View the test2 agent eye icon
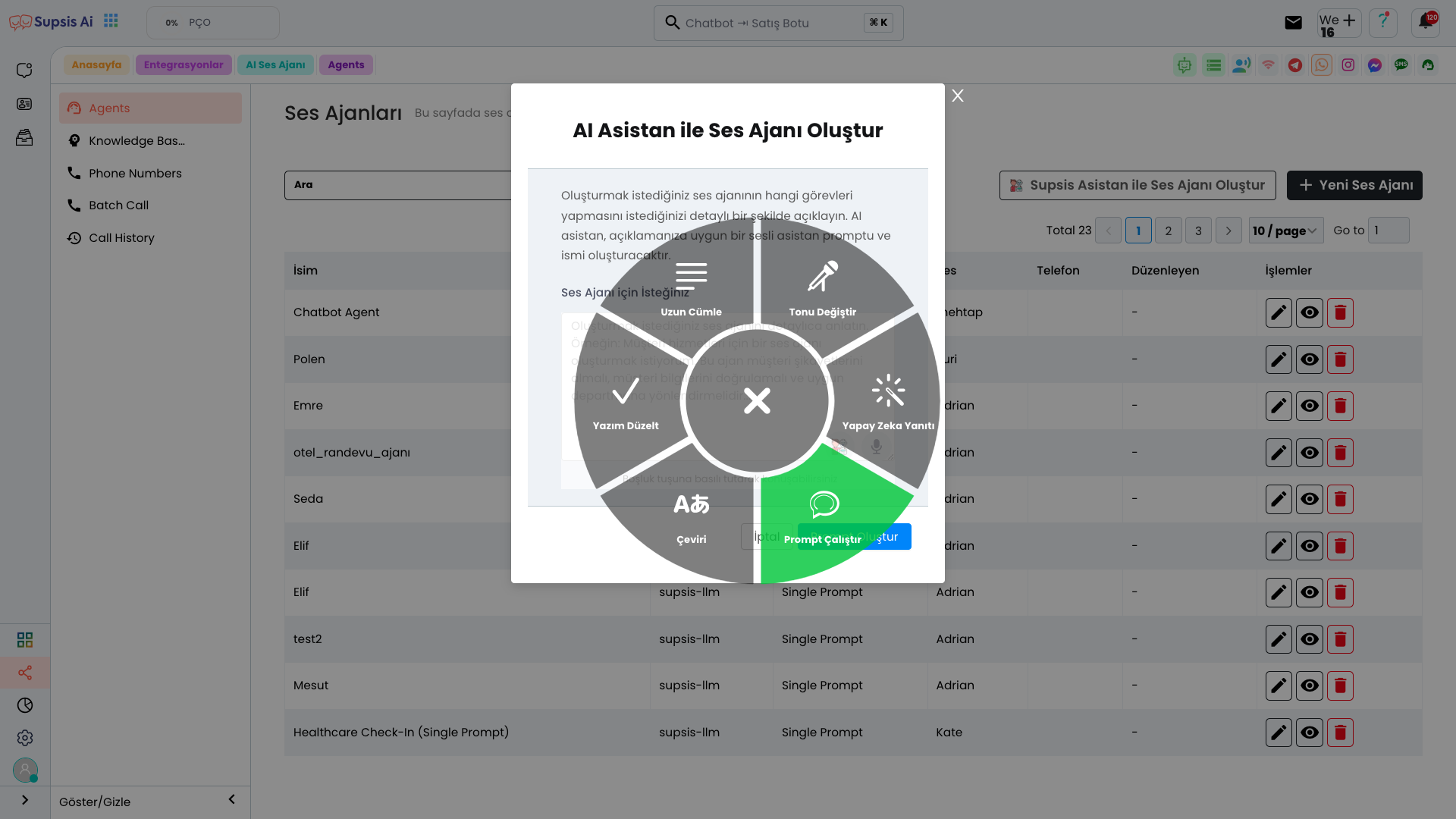The image size is (1456, 819). [x=1310, y=639]
